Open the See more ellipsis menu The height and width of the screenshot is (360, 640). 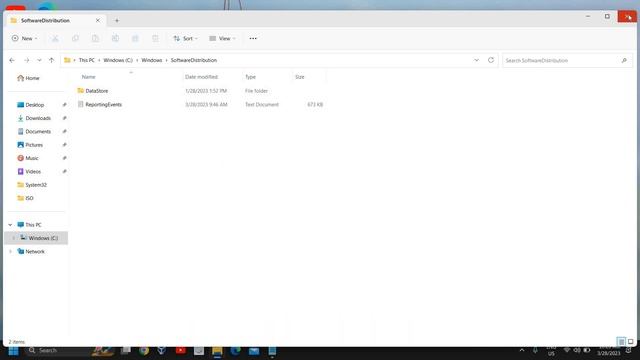click(253, 38)
